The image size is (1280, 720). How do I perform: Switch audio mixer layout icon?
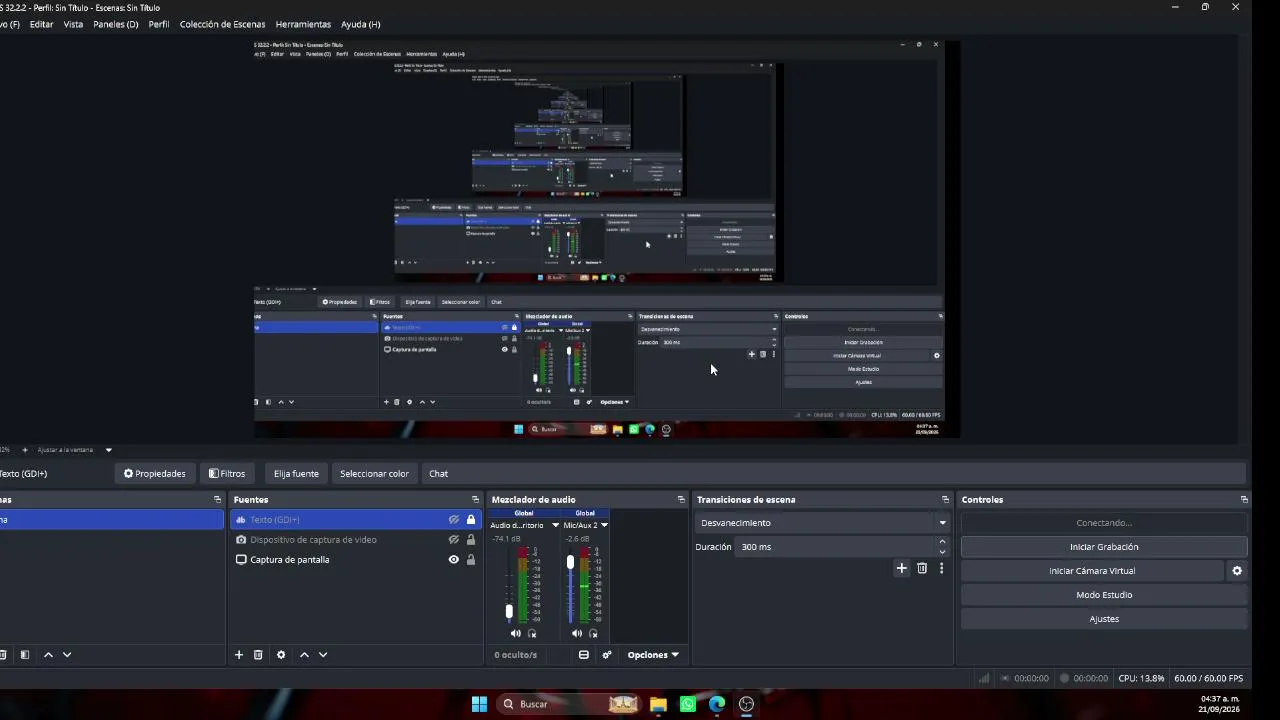click(x=584, y=655)
